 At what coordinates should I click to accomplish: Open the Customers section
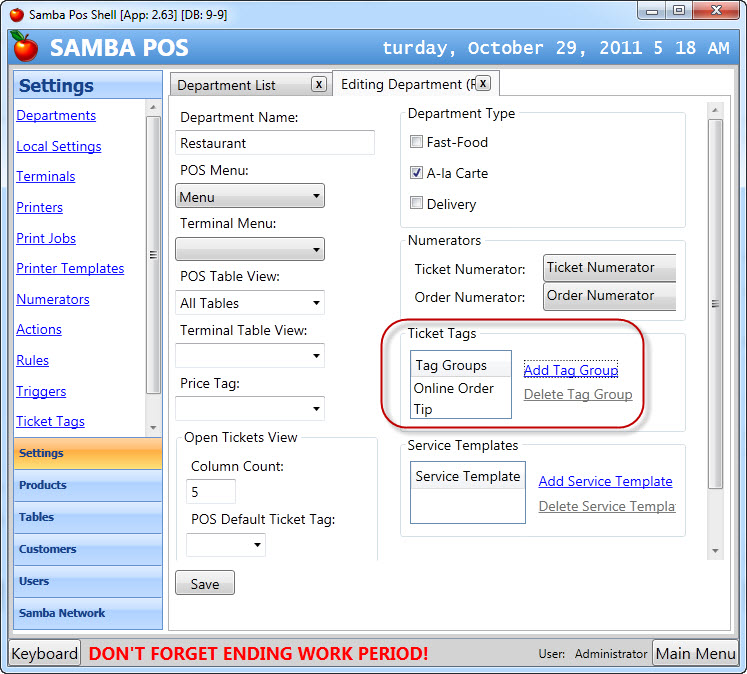pyautogui.click(x=88, y=549)
